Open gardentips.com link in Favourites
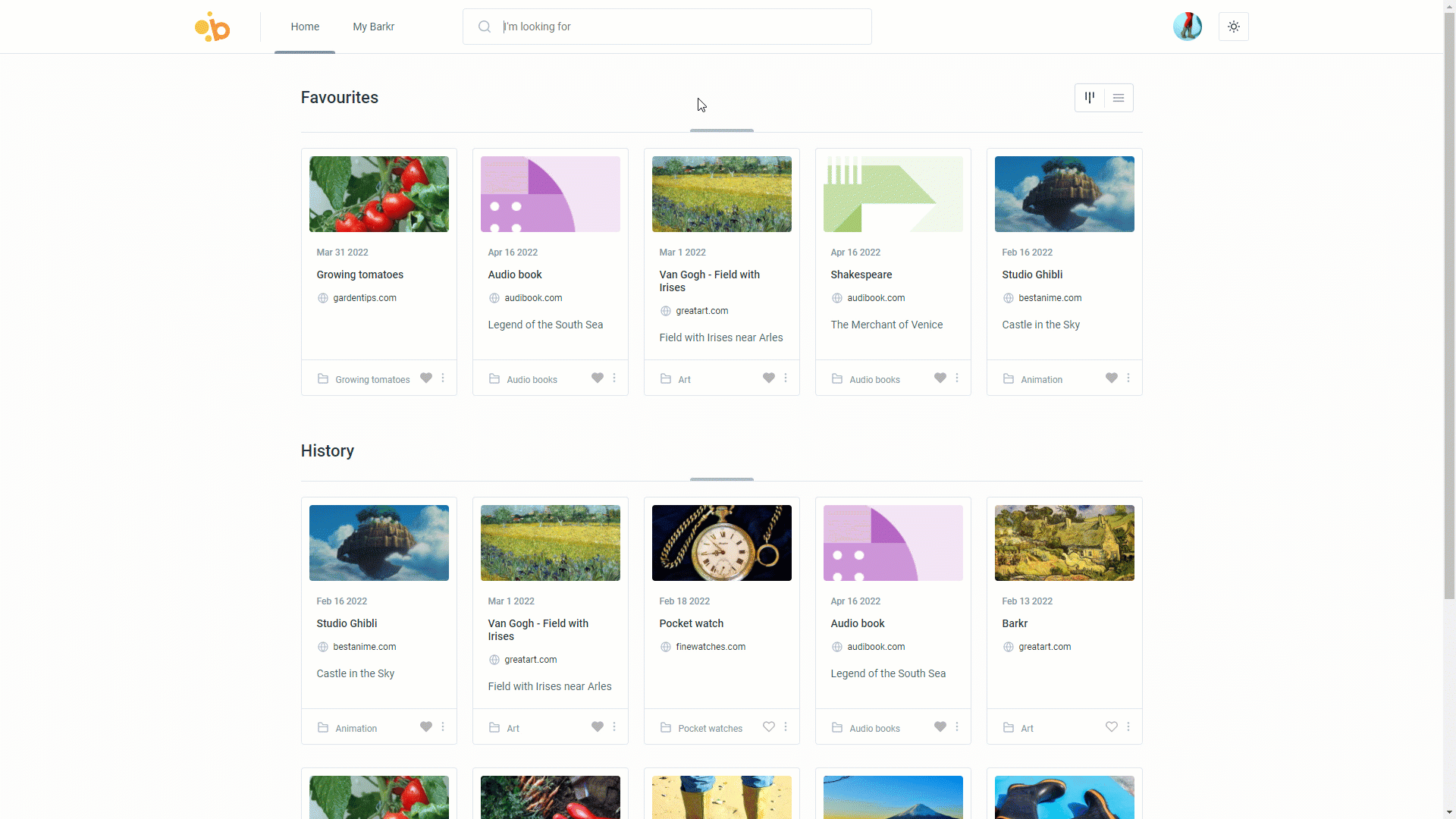1456x819 pixels. point(365,298)
